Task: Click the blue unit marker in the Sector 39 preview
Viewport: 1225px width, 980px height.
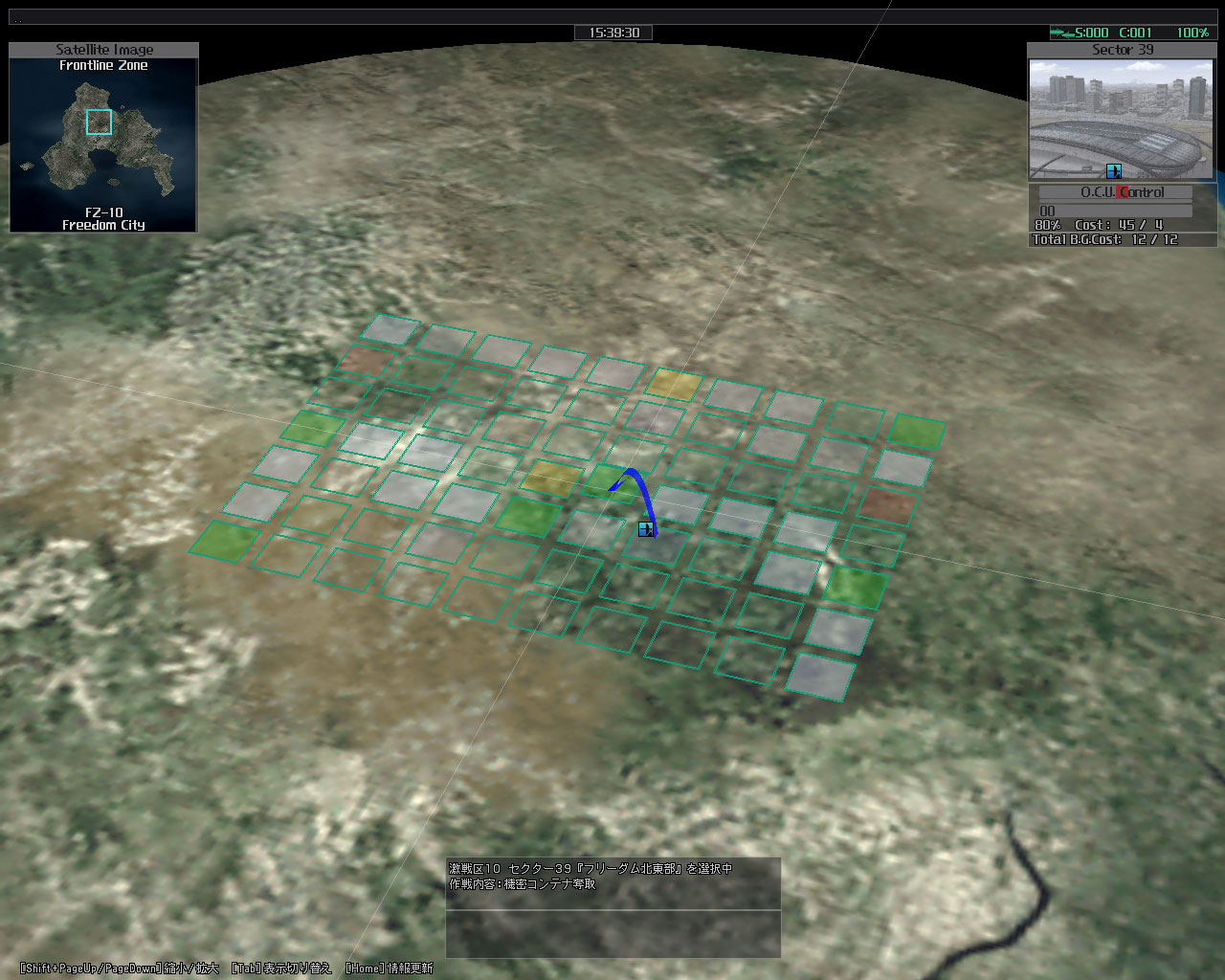Action: pos(1113,171)
